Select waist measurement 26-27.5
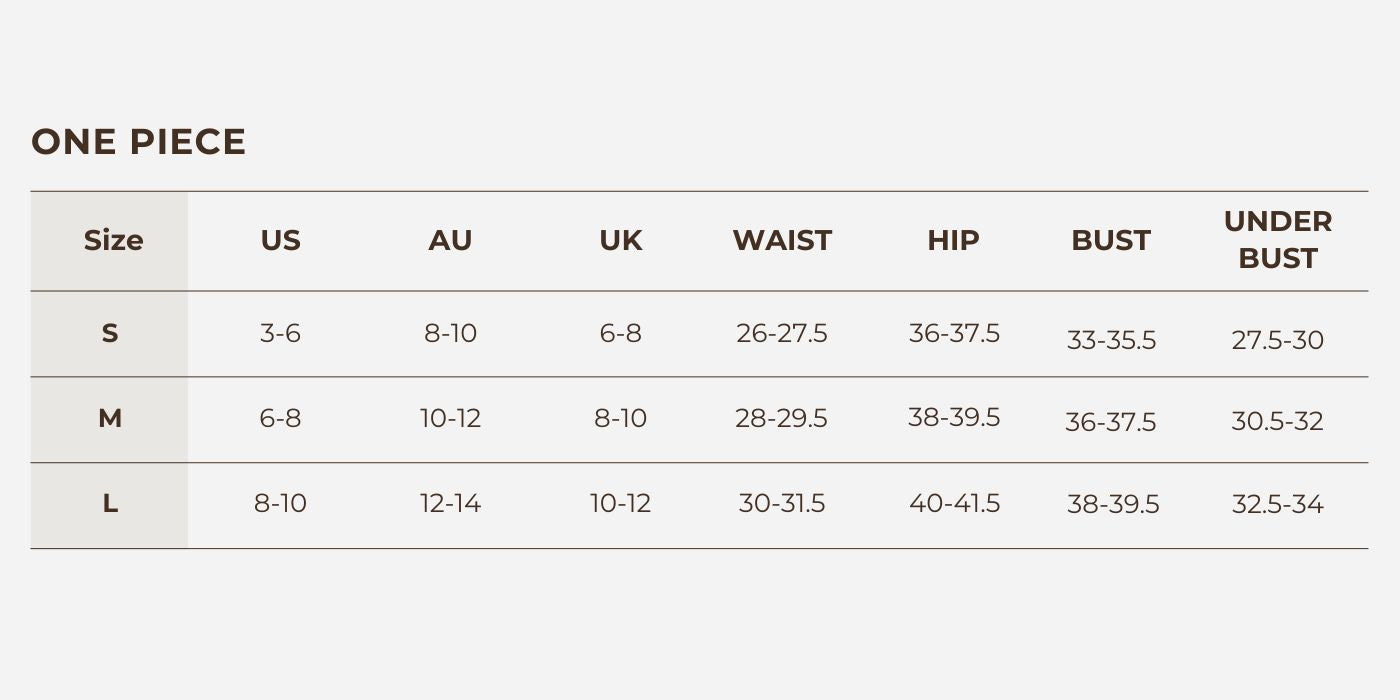 pos(782,333)
